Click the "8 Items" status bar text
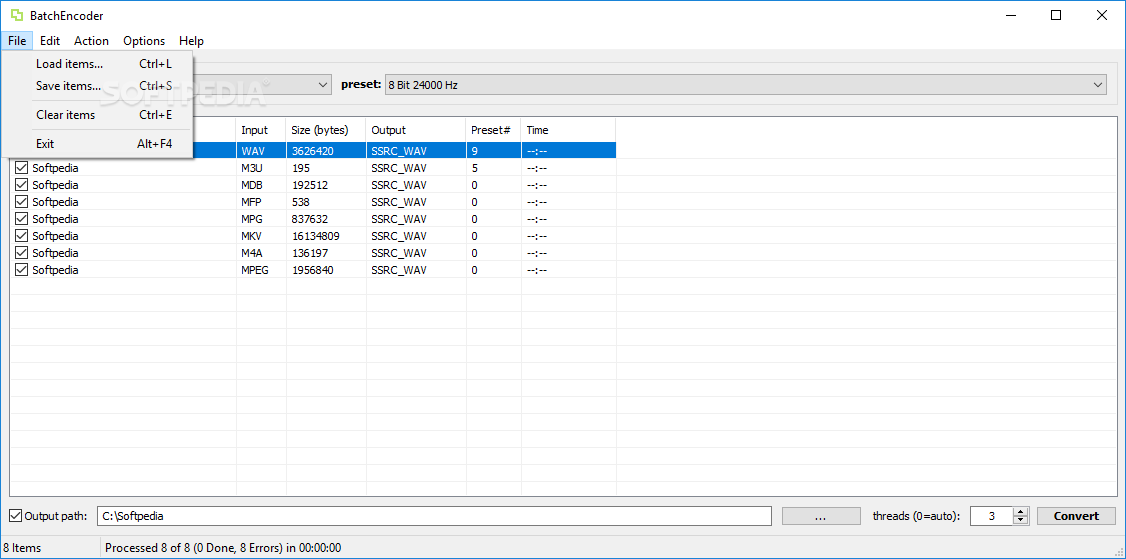The height and width of the screenshot is (559, 1126). point(22,548)
